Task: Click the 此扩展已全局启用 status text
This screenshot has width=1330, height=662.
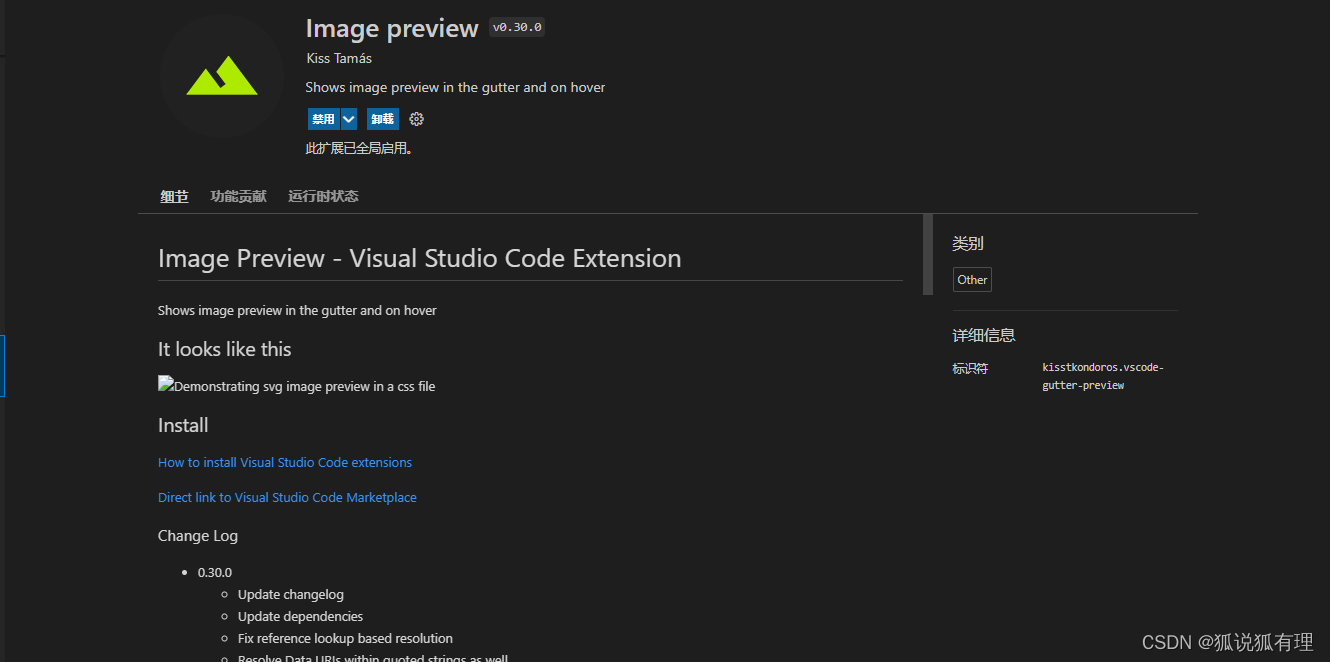Action: 359,149
